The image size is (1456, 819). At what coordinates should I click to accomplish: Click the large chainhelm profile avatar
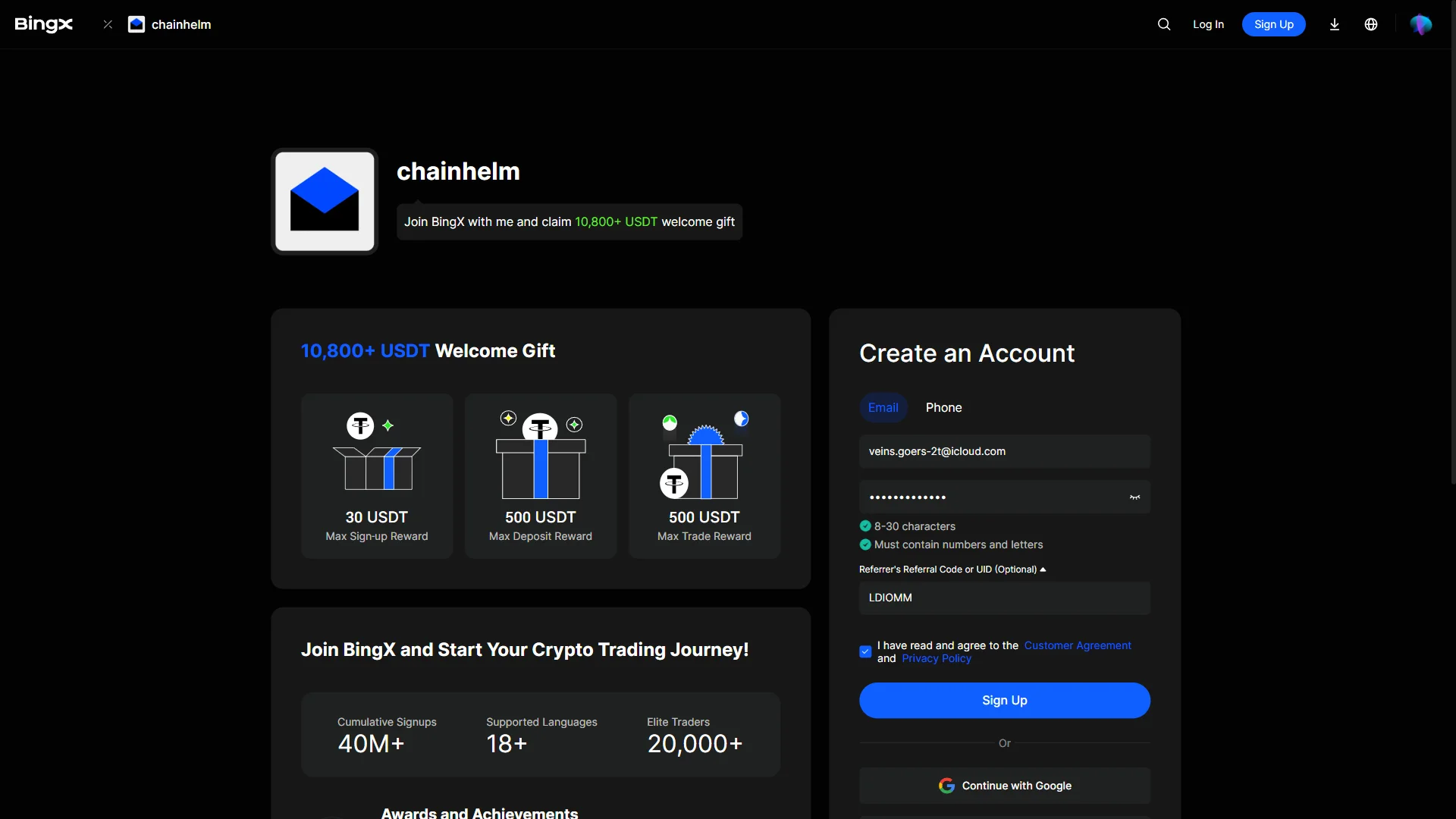[x=325, y=201]
